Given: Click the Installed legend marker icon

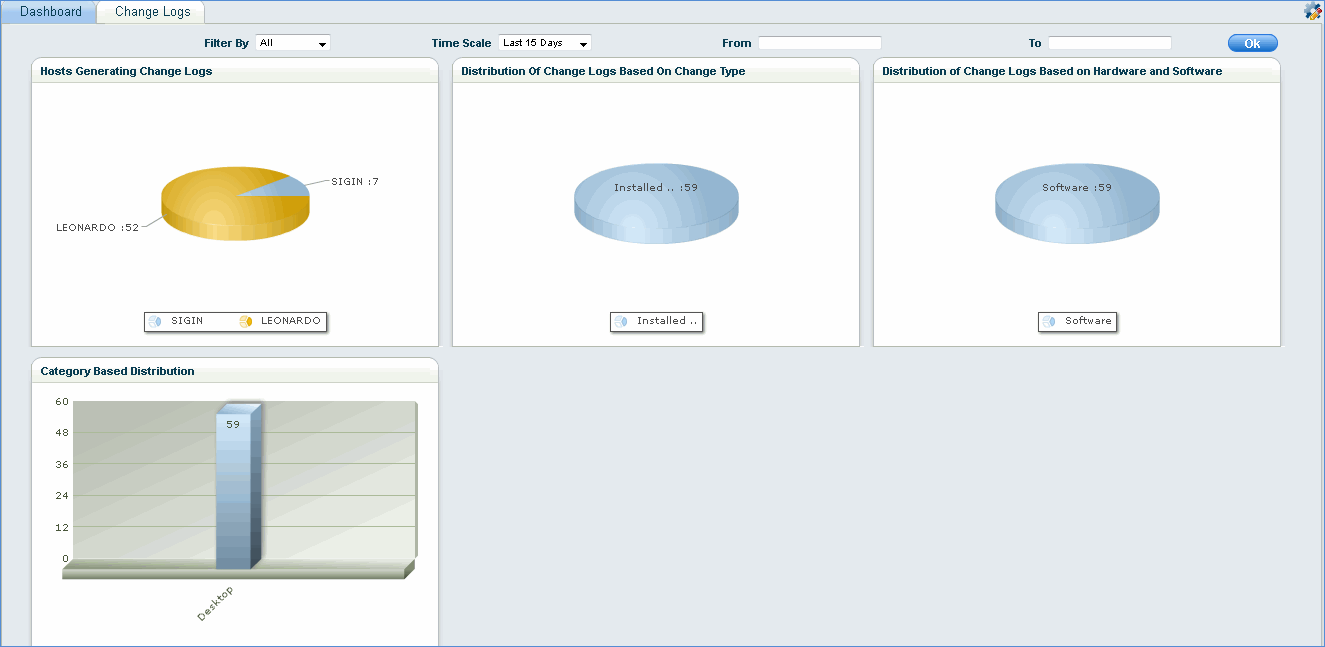Looking at the screenshot, I should coord(621,321).
